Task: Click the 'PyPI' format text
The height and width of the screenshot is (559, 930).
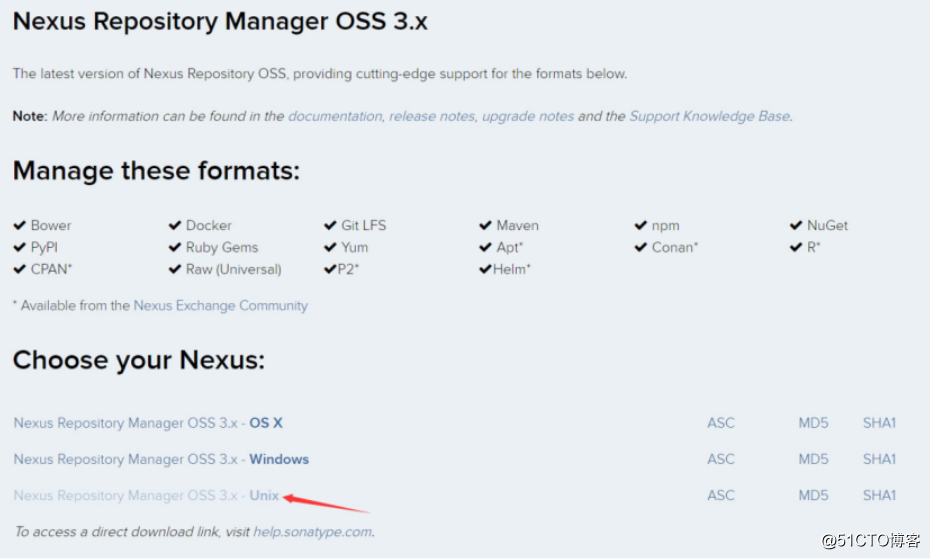Action: click(x=44, y=247)
